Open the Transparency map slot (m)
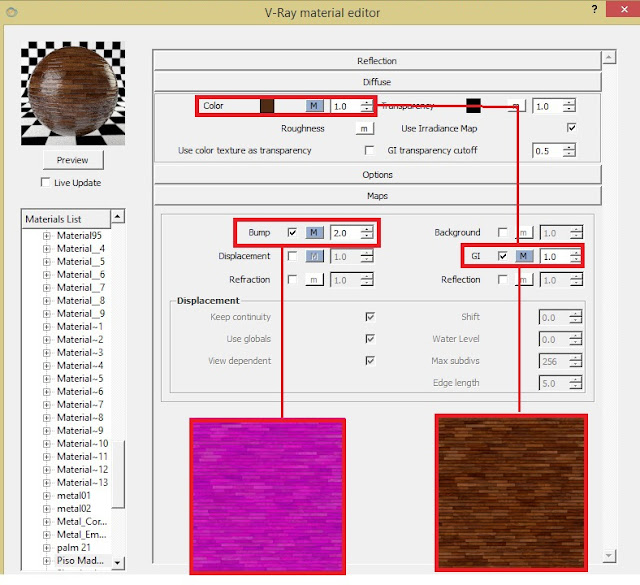The image size is (640, 585). (x=516, y=106)
